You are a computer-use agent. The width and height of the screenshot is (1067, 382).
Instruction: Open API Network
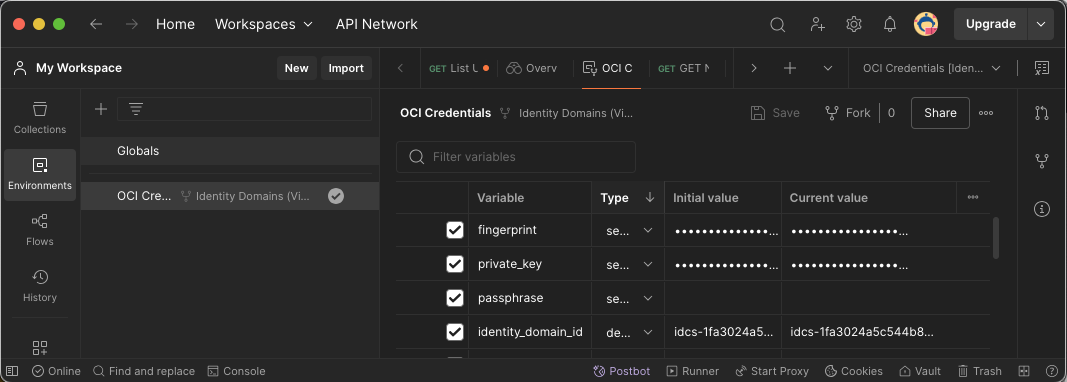tap(376, 25)
